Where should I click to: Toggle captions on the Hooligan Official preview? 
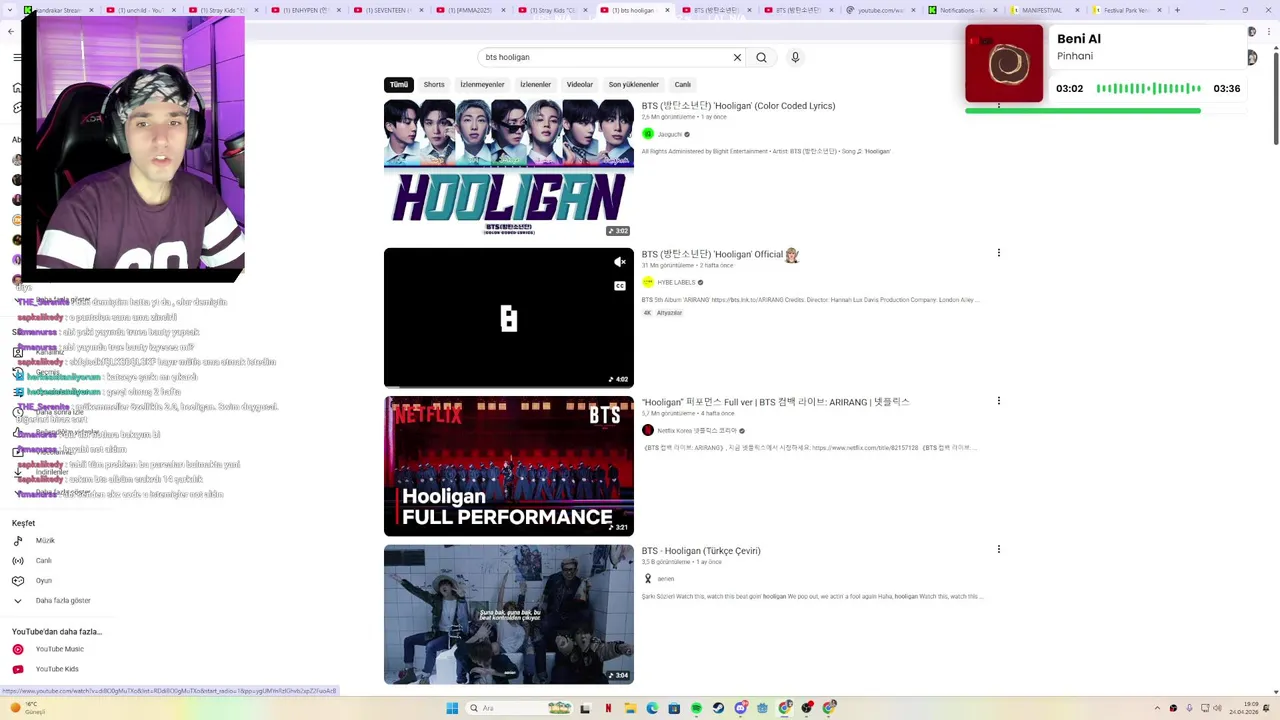pyautogui.click(x=620, y=286)
